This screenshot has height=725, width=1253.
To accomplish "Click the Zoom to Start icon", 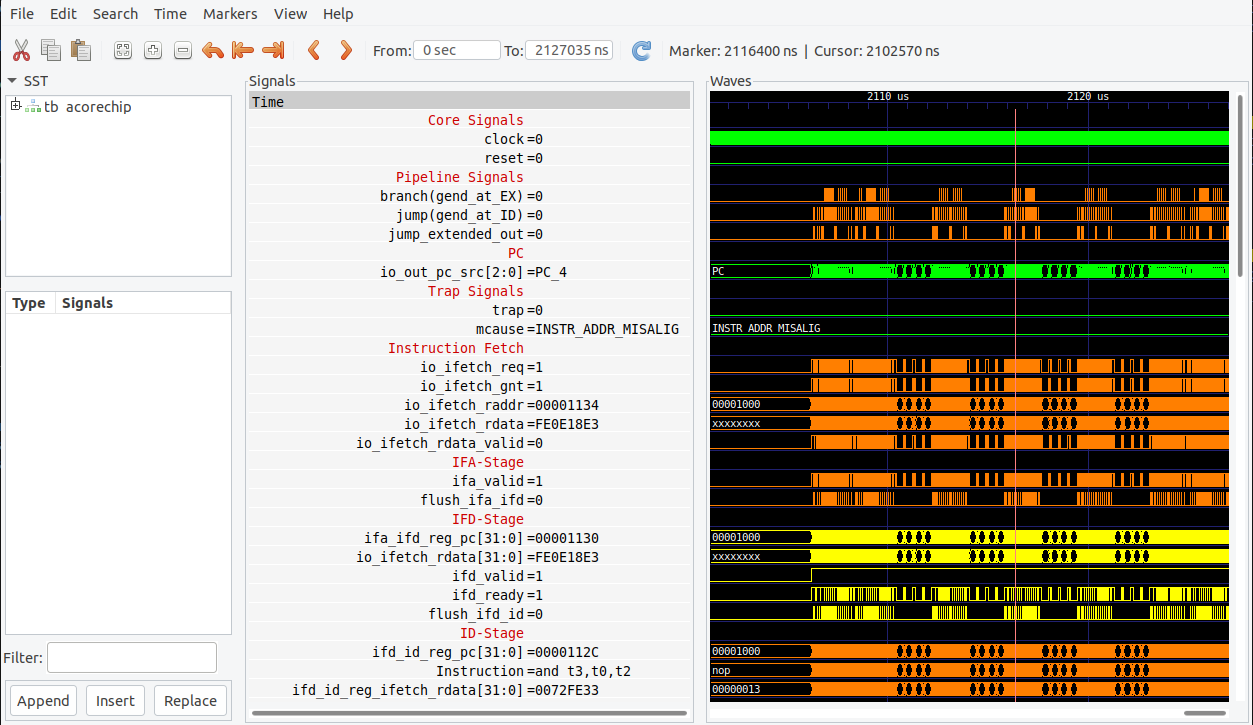I will [243, 50].
